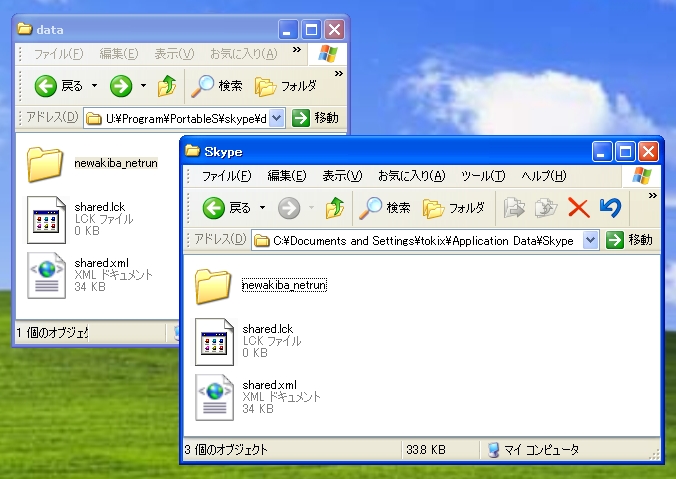Viewport: 676px width, 479px height.
Task: Open Forward history dropdown in data window
Action: [144, 85]
